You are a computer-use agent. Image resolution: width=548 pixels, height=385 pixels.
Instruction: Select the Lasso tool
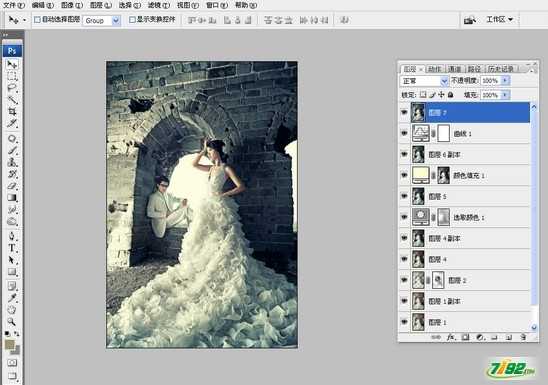(12, 88)
